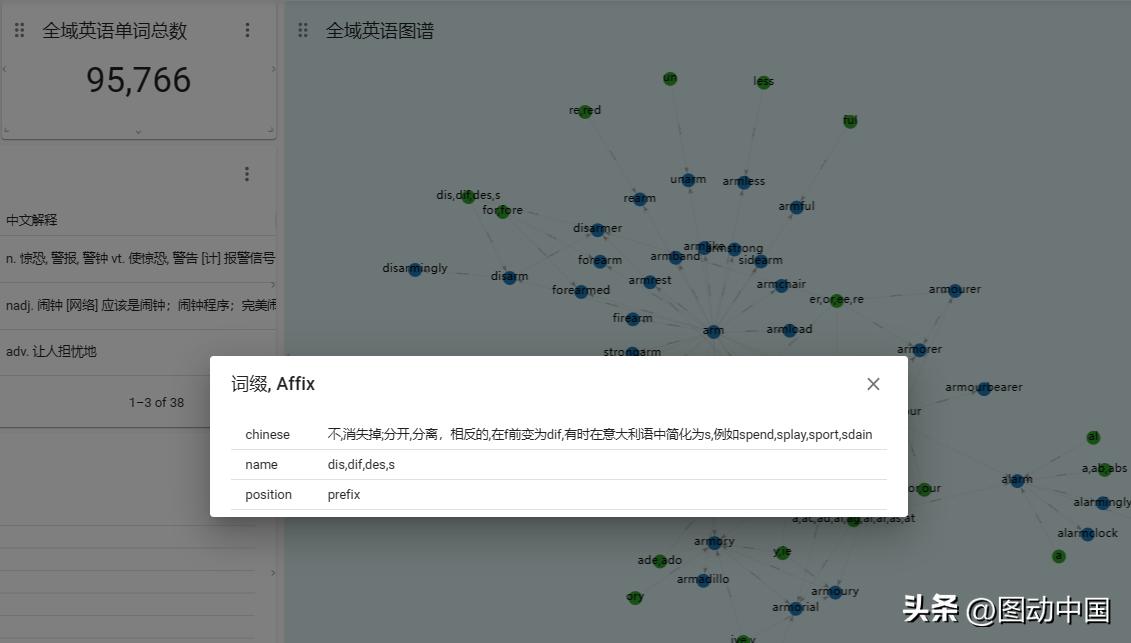Click the 'prefix' value in the Affix dialog
Viewport: 1131px width, 643px height.
(343, 494)
